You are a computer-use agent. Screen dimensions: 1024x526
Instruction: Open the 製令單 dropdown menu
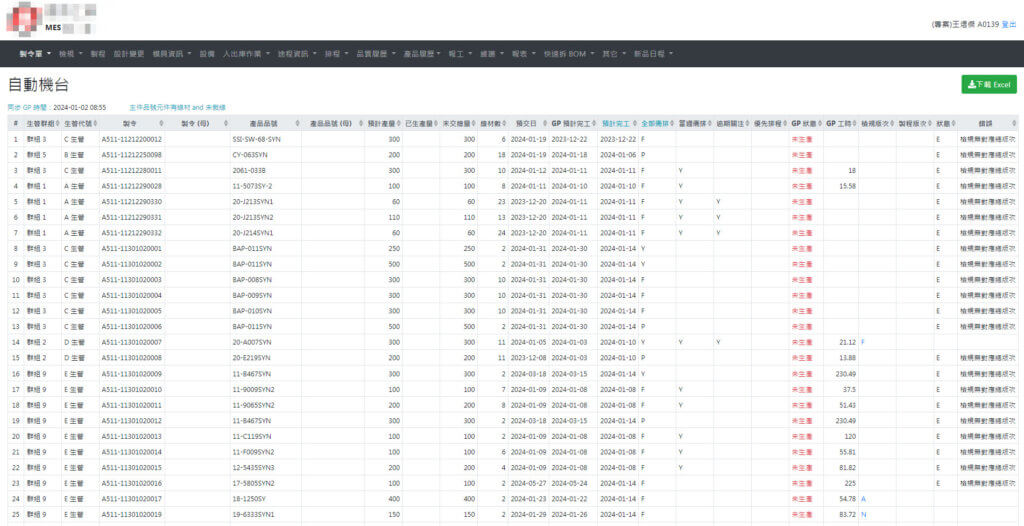tap(35, 53)
